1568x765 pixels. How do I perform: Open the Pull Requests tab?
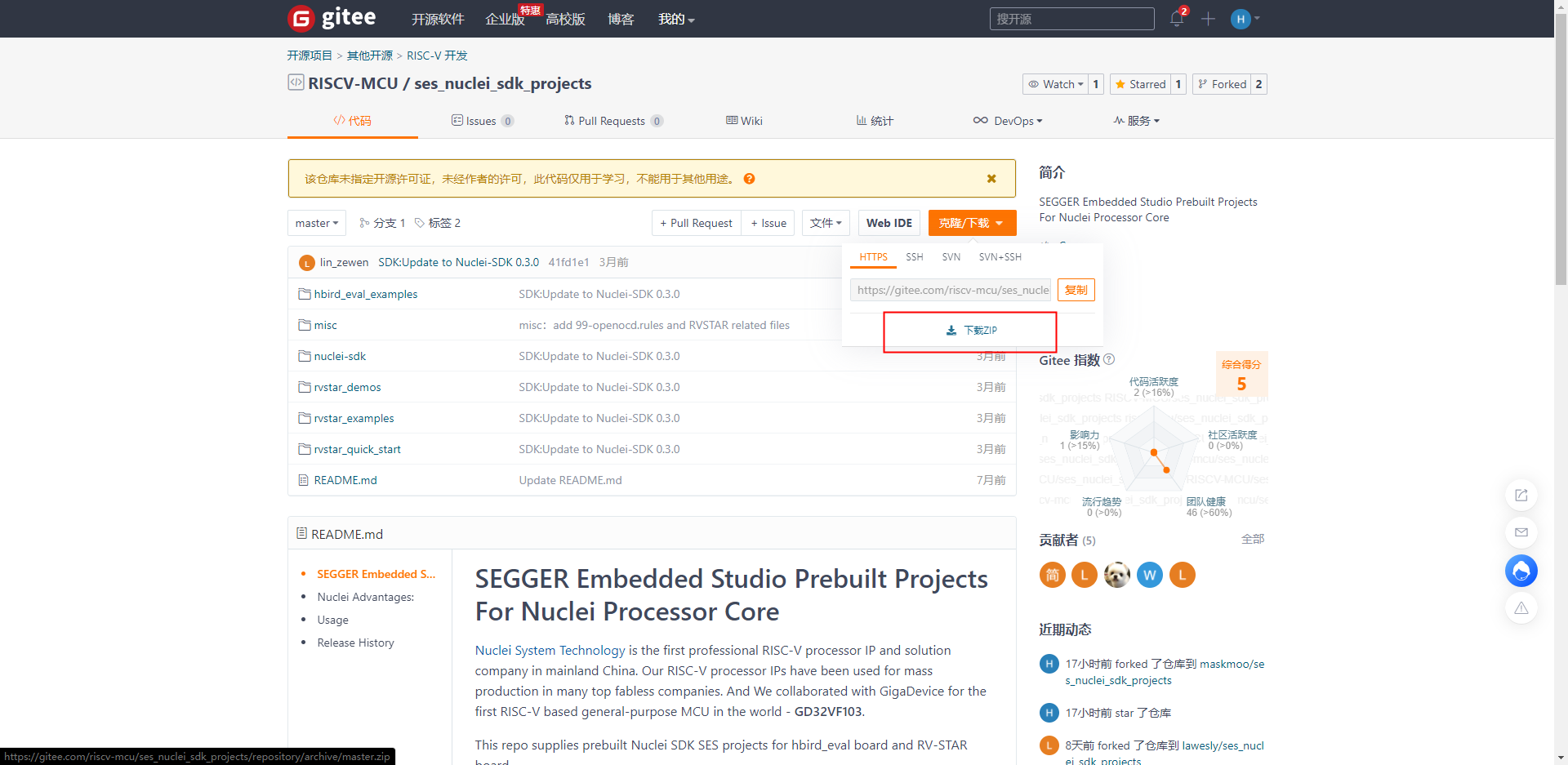click(x=613, y=121)
